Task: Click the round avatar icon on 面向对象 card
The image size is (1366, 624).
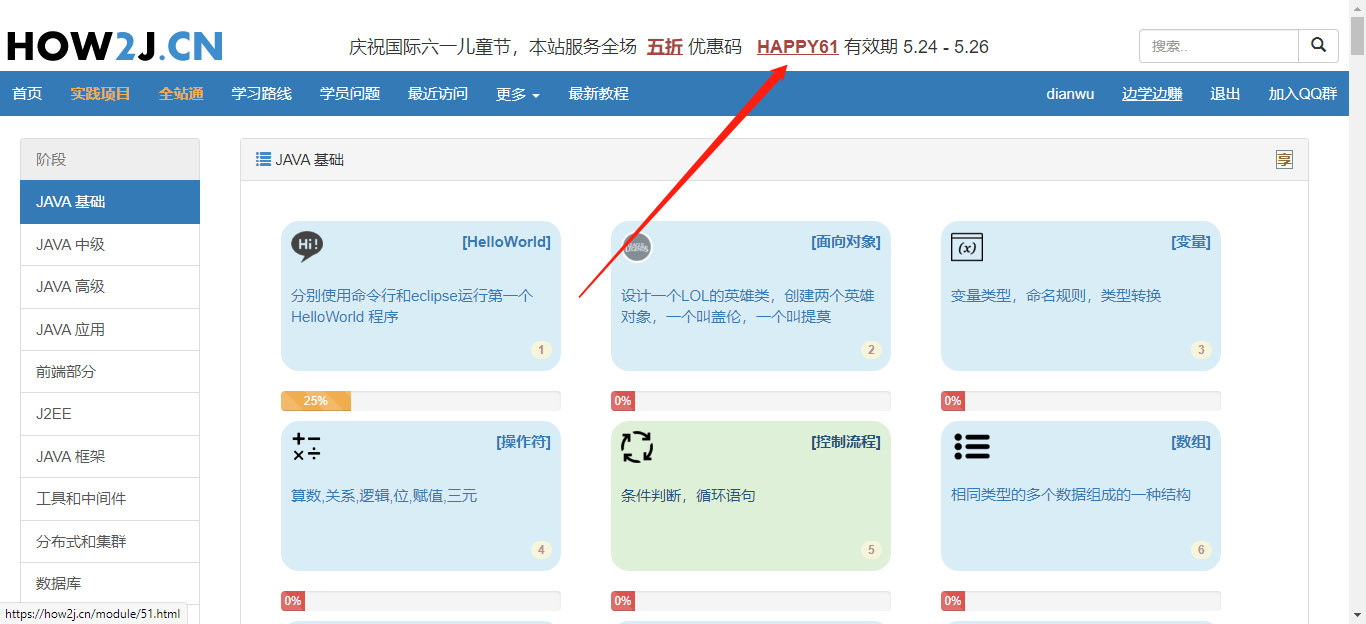Action: (x=637, y=247)
